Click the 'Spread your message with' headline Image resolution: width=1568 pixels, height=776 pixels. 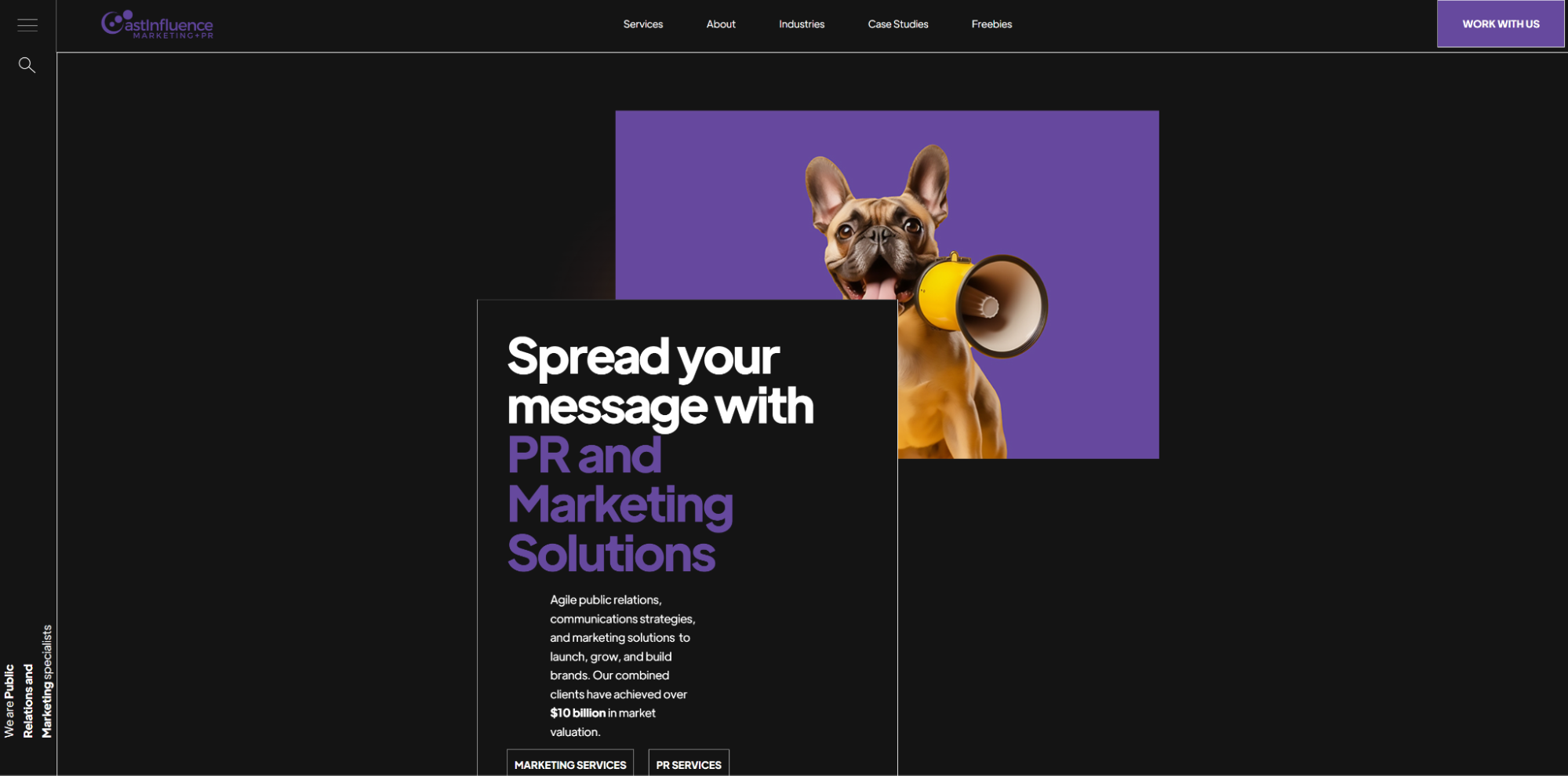click(x=660, y=381)
